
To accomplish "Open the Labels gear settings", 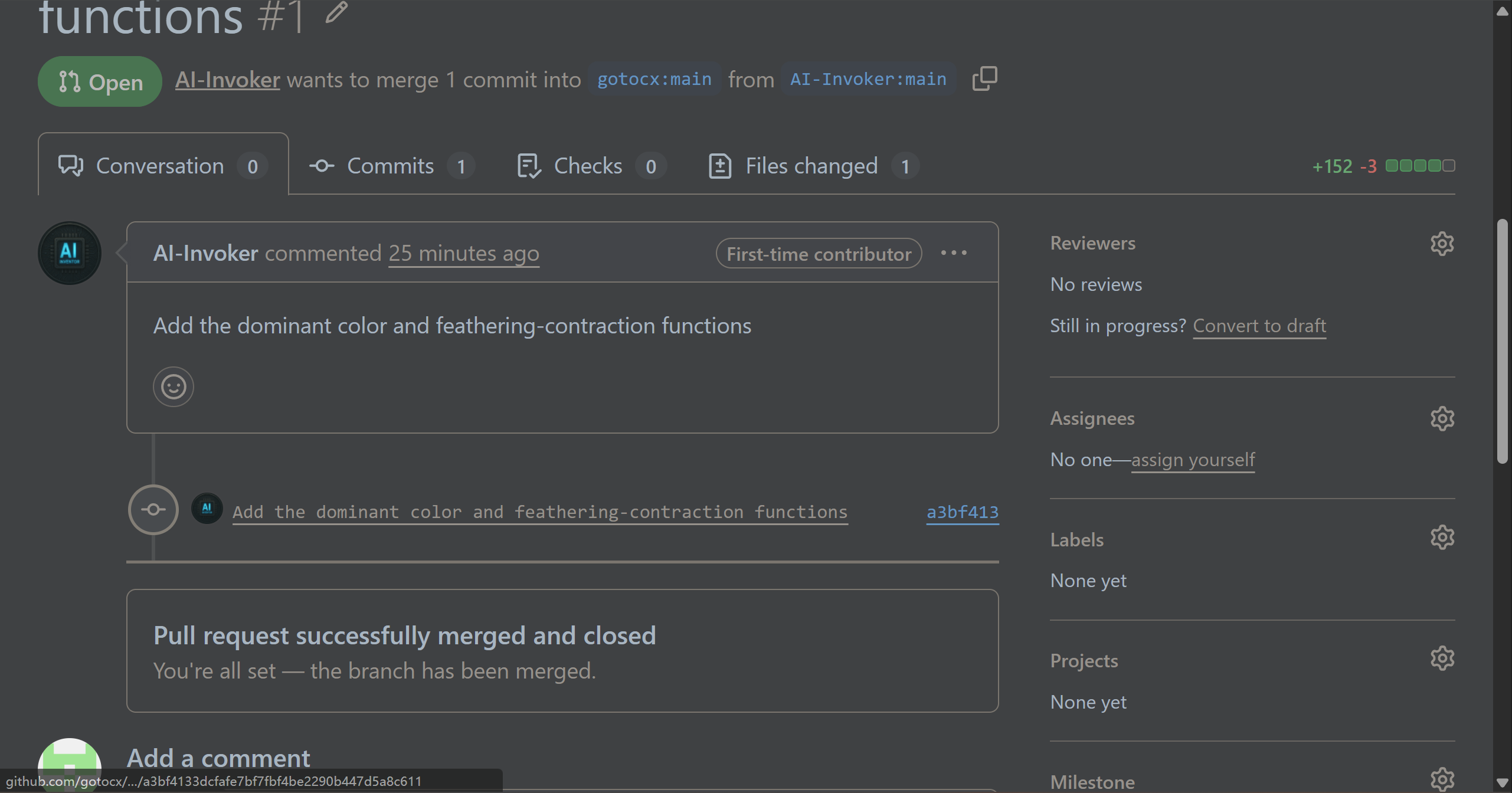I will (x=1442, y=538).
